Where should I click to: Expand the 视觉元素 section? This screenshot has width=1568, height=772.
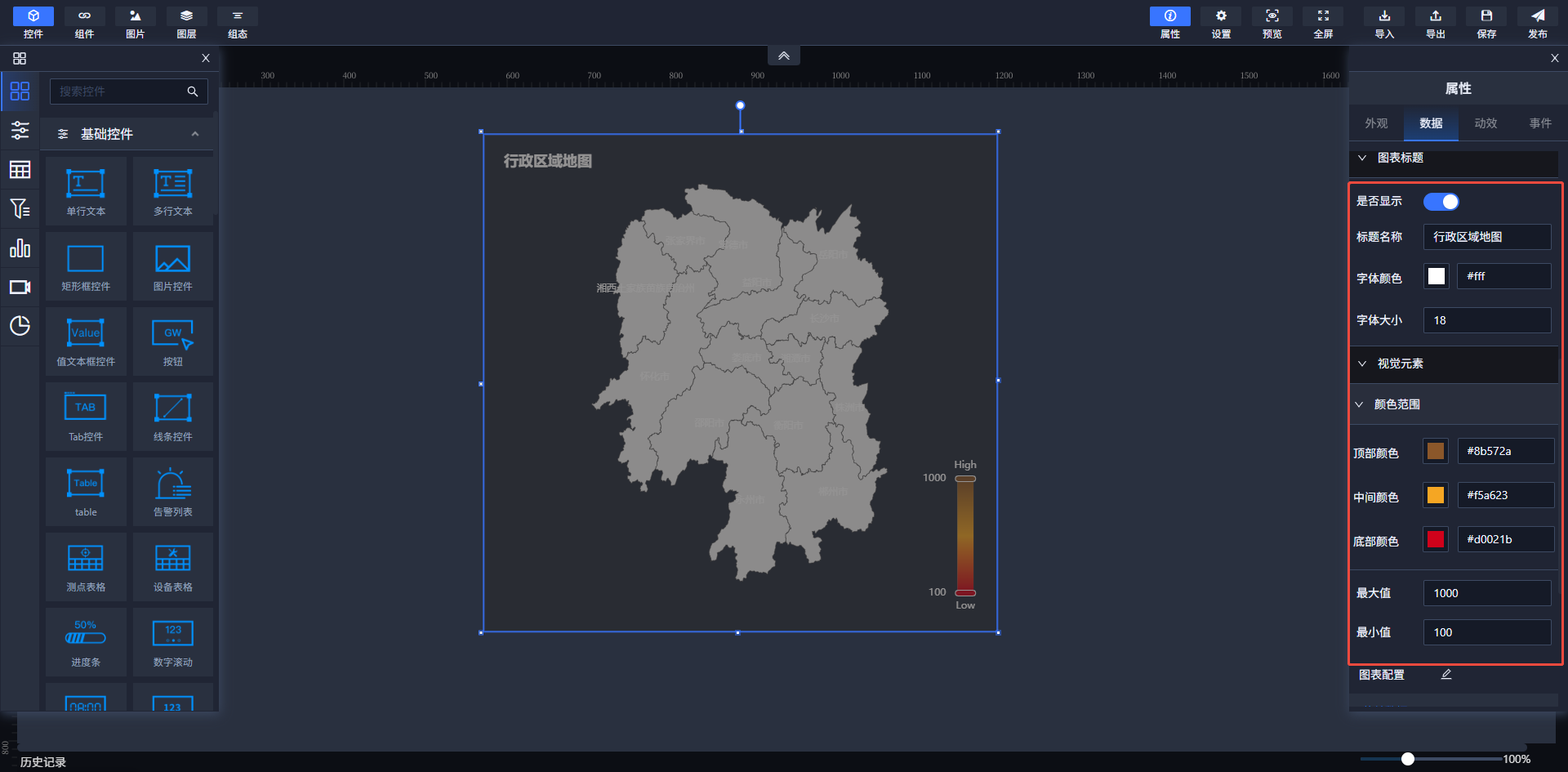point(1362,364)
